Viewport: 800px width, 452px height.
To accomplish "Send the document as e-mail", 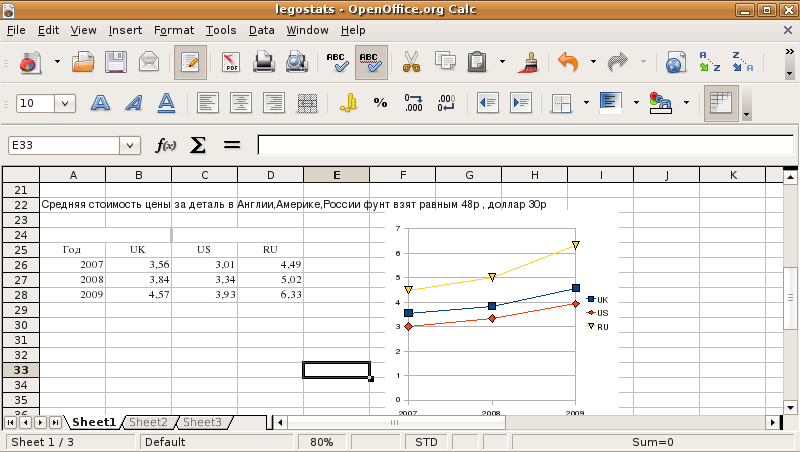I will tap(148, 62).
